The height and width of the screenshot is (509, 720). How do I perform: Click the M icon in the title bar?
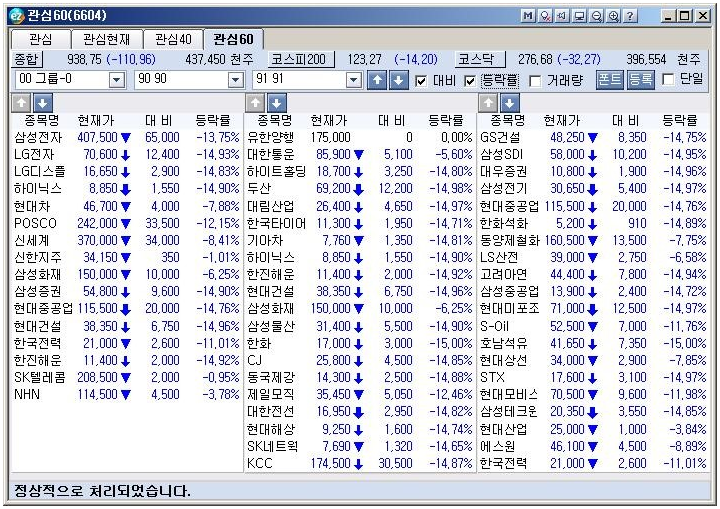tap(529, 16)
